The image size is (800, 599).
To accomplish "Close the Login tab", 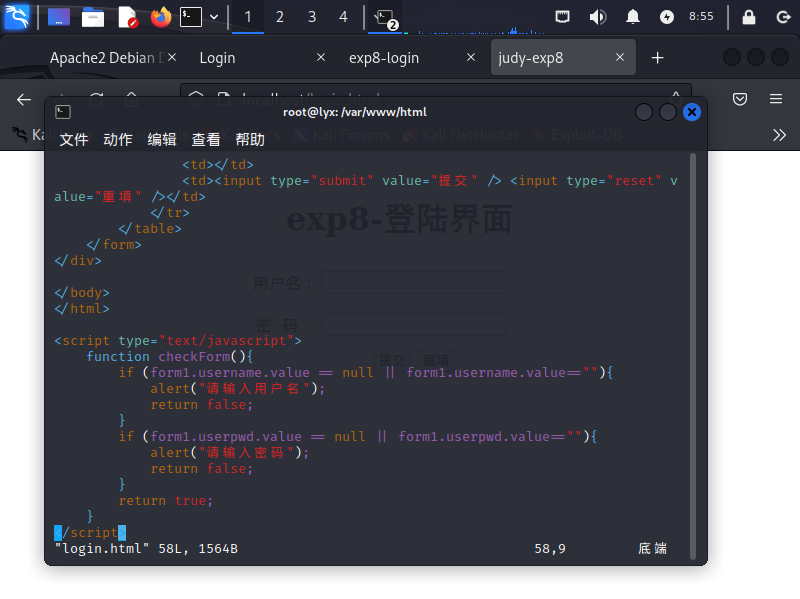I will tap(321, 57).
